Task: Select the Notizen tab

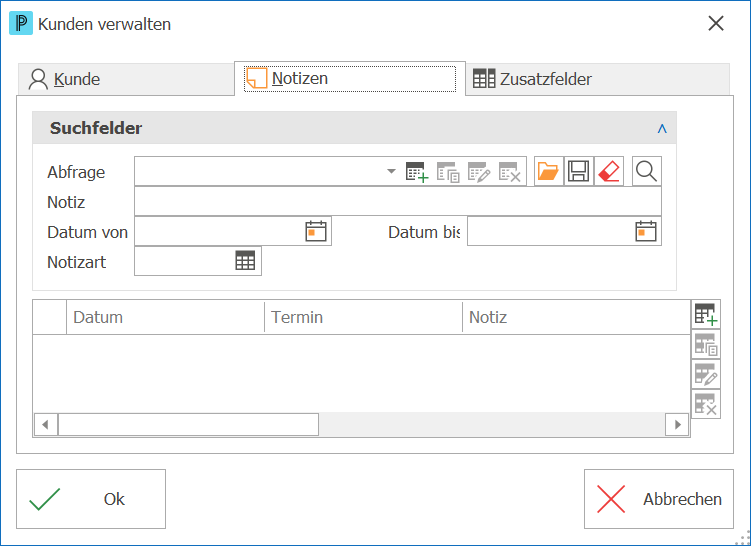Action: [x=350, y=78]
